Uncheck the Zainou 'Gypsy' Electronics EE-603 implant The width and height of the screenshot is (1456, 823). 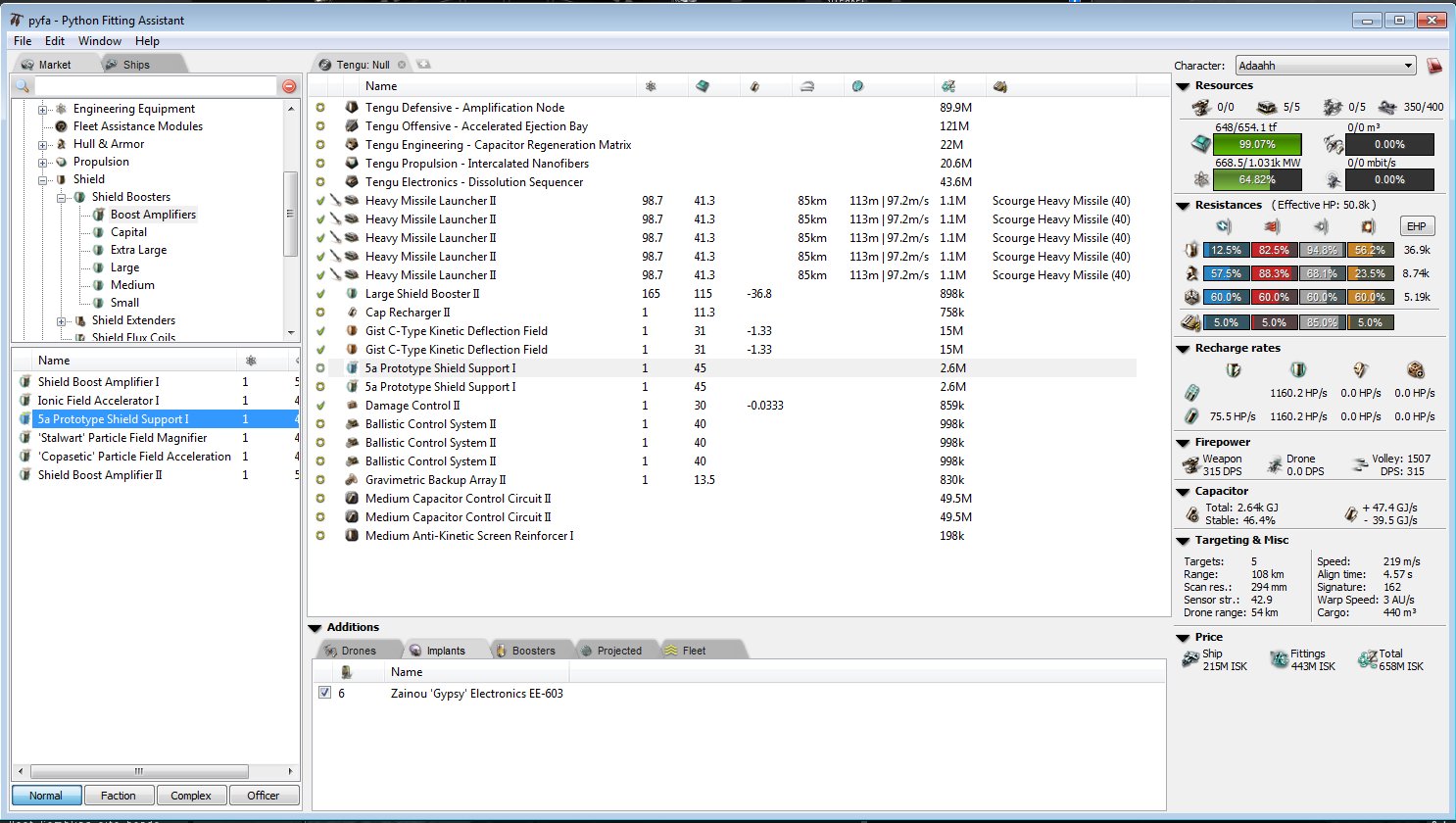tap(324, 693)
